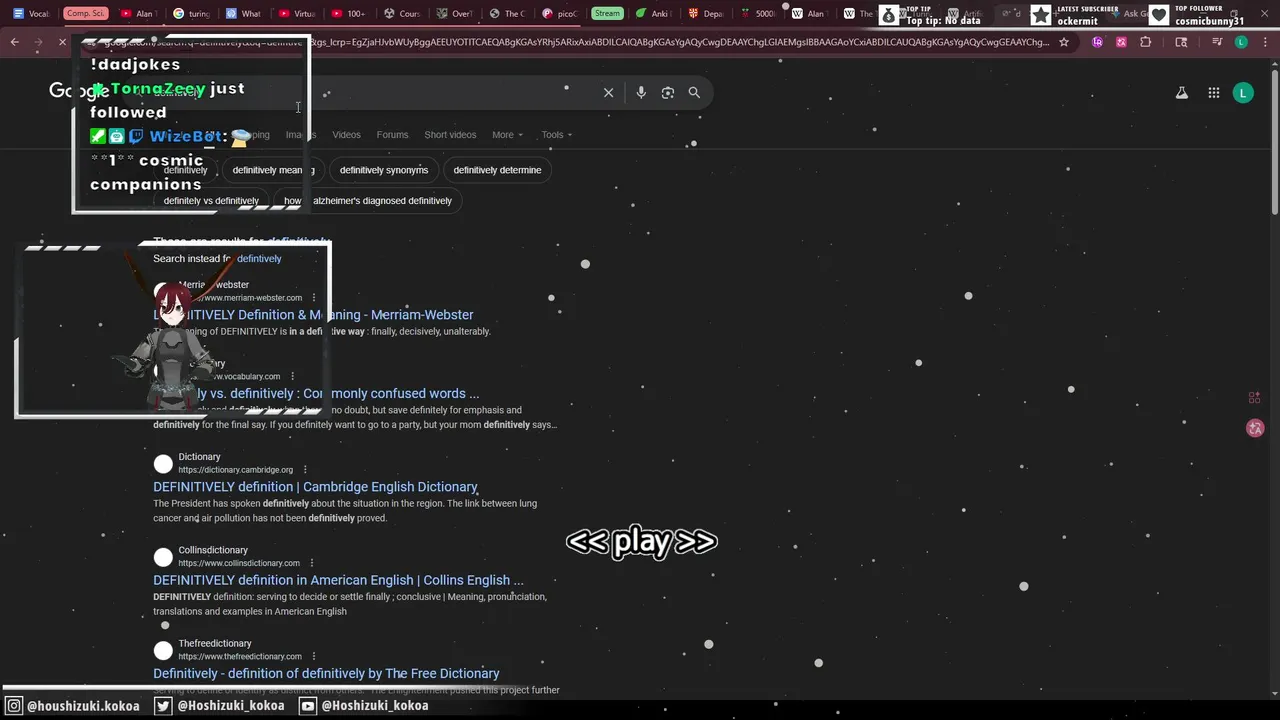Image resolution: width=1280 pixels, height=720 pixels.
Task: Select 'definitely vs definitively' chip
Action: tap(211, 201)
